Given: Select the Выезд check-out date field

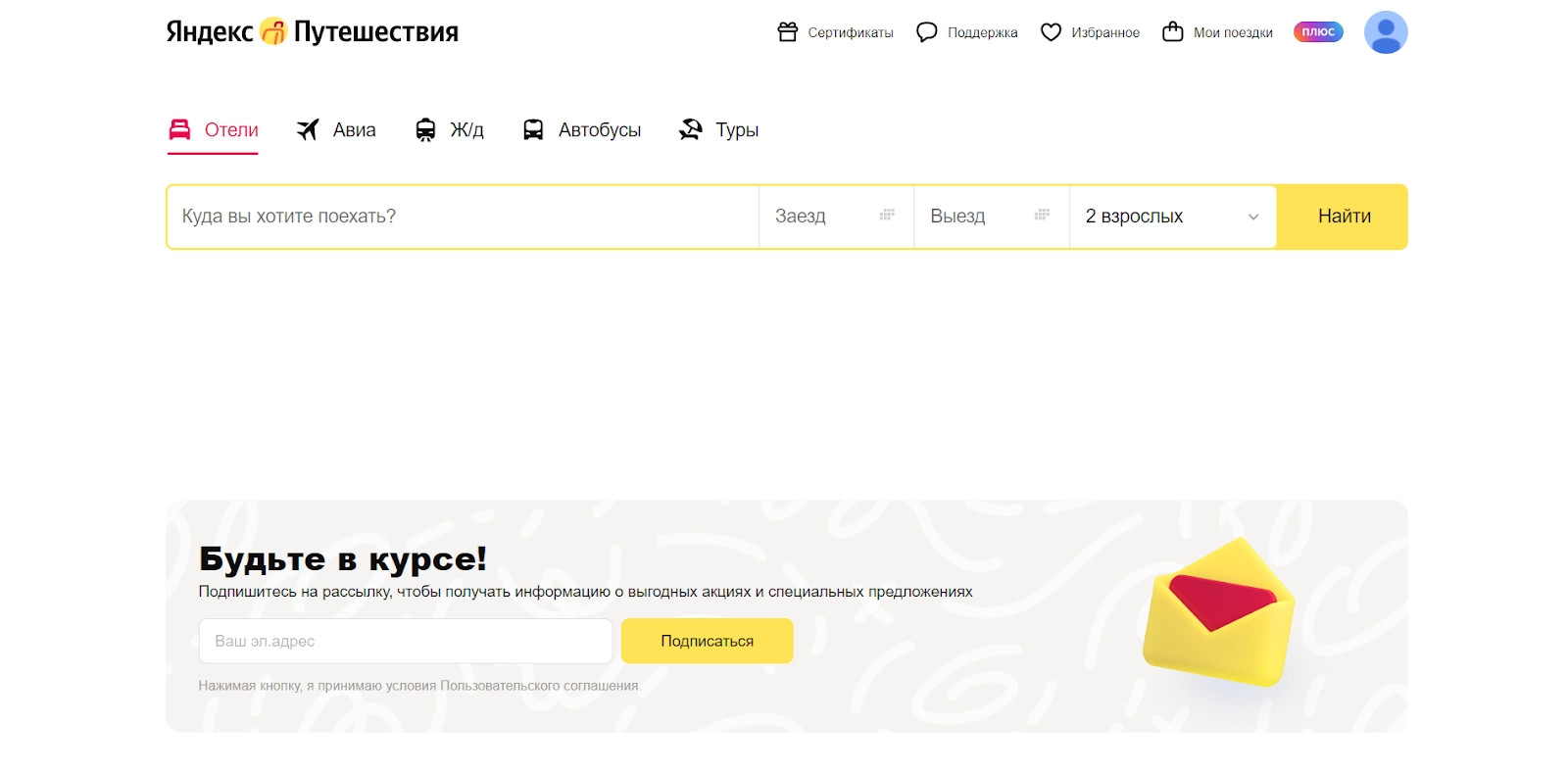Looking at the screenshot, I should [992, 217].
